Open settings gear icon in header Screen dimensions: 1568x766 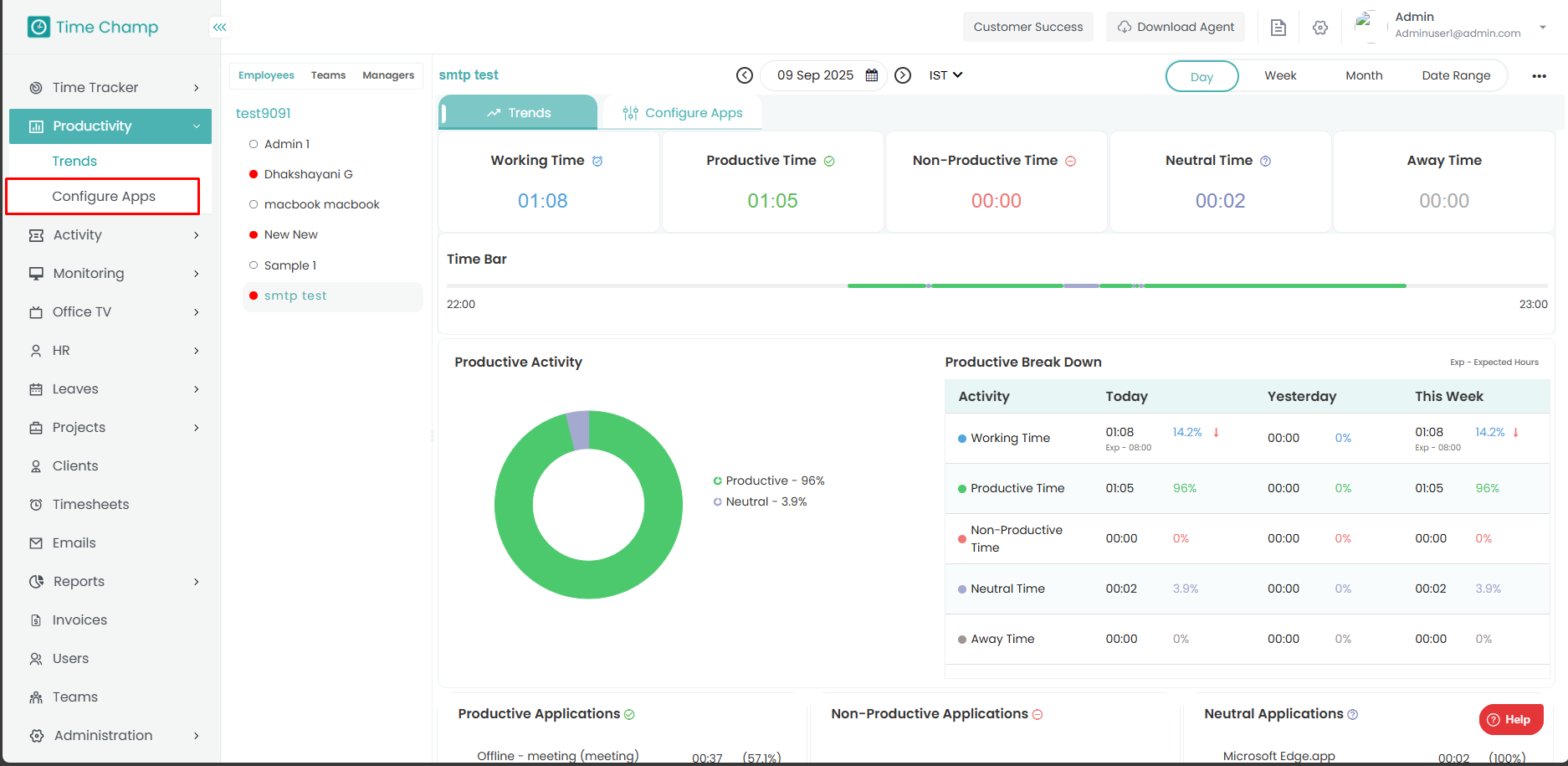tap(1319, 28)
